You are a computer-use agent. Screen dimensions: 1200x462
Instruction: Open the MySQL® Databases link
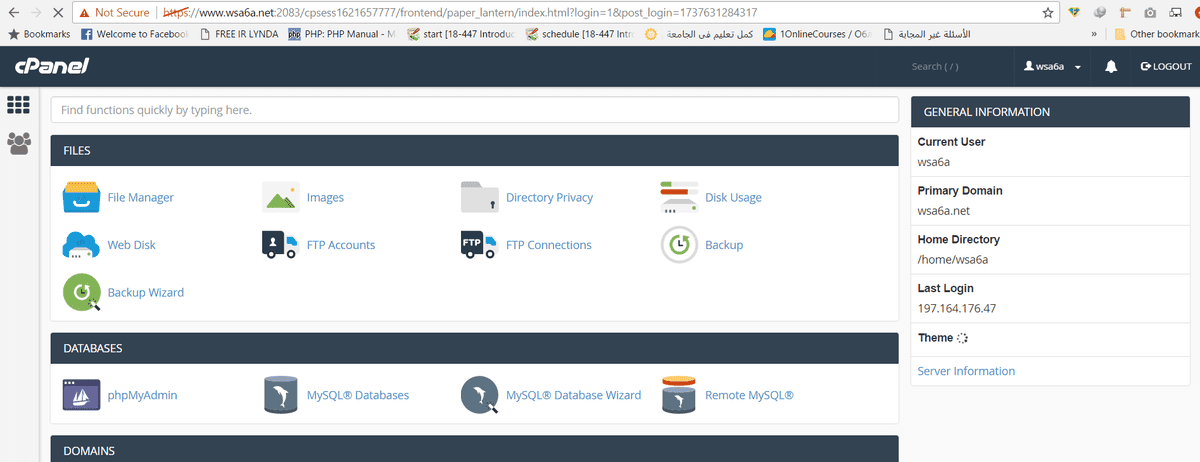pos(358,395)
